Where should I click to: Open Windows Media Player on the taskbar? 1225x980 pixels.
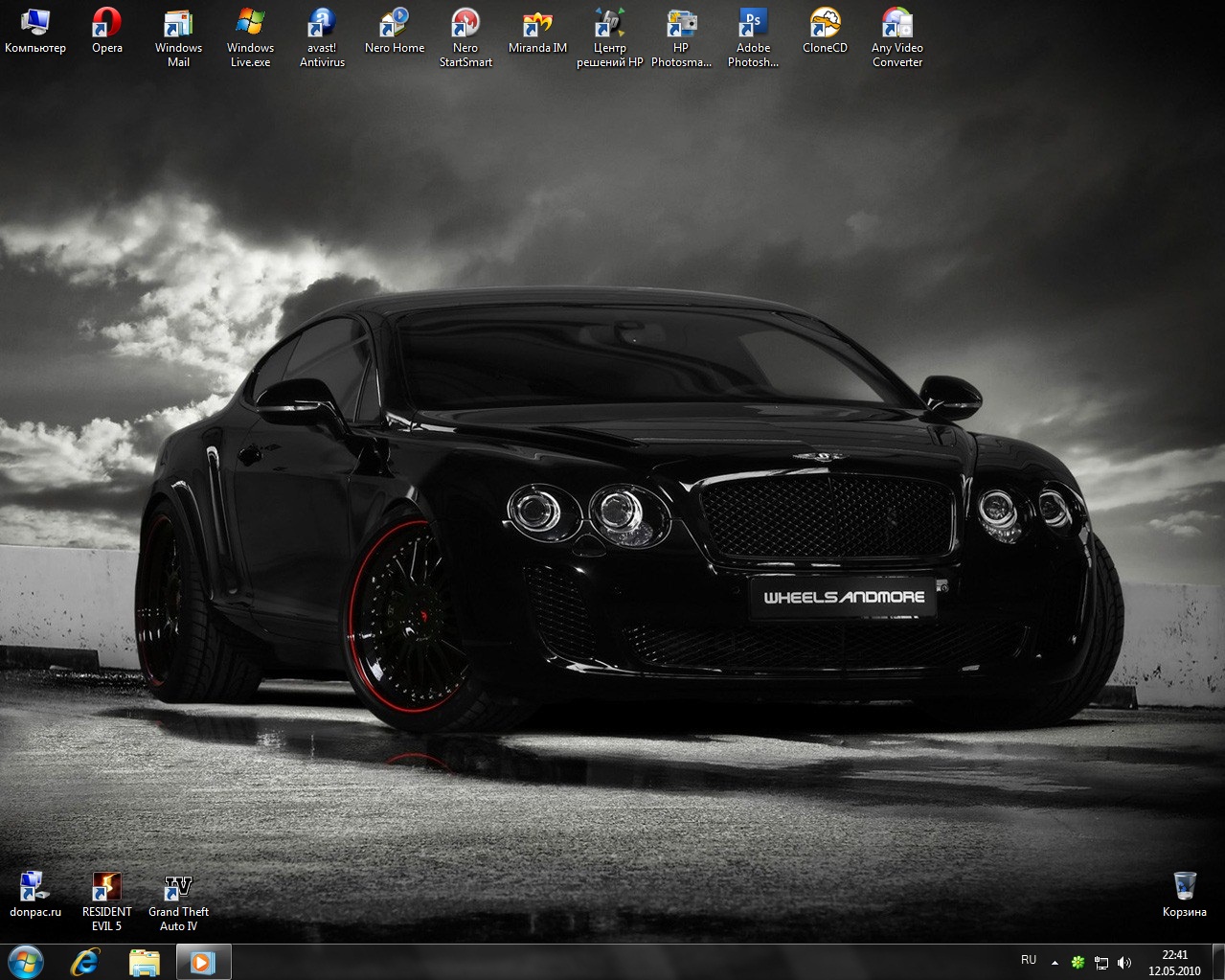pyautogui.click(x=203, y=962)
